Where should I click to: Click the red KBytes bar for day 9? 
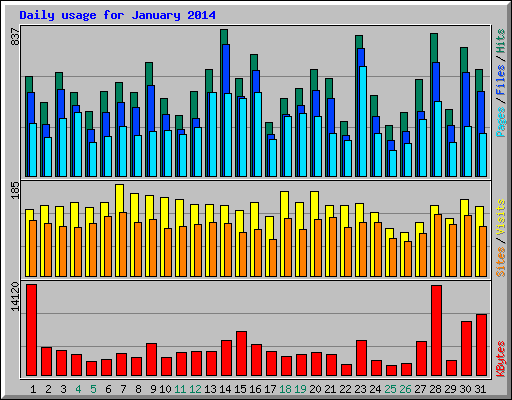[152, 360]
